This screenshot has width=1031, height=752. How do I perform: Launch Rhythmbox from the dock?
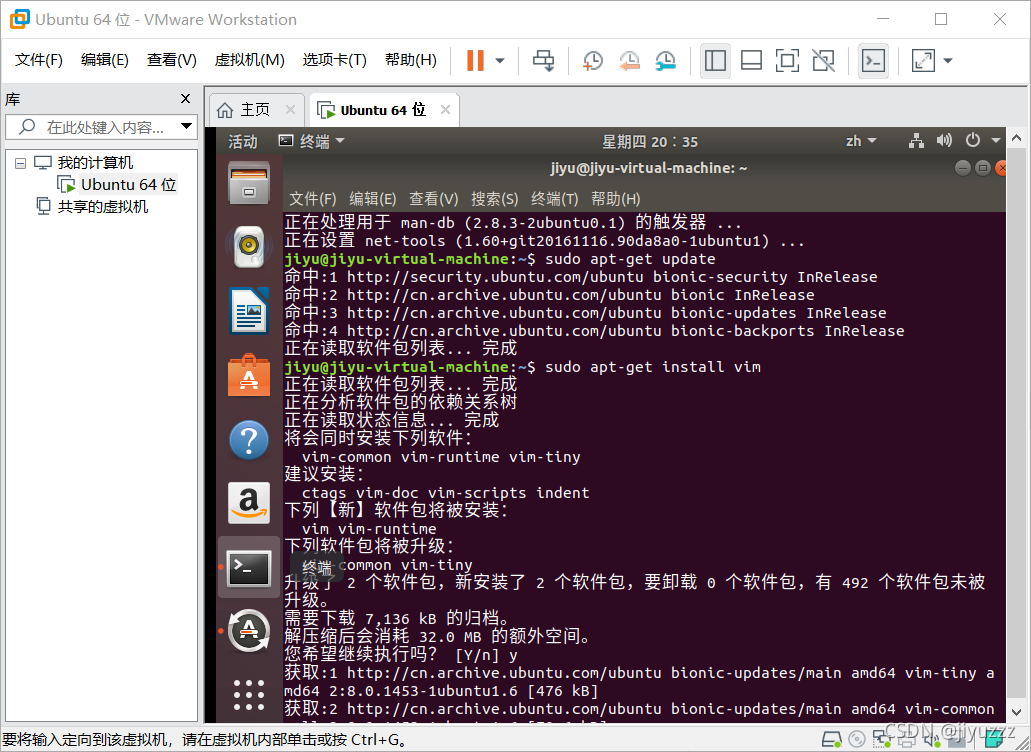tap(249, 247)
